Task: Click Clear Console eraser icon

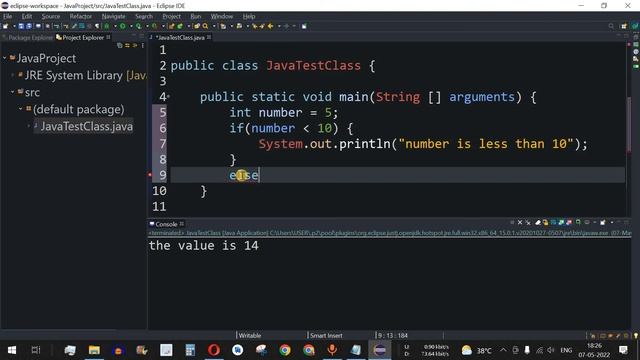Action: click(538, 222)
